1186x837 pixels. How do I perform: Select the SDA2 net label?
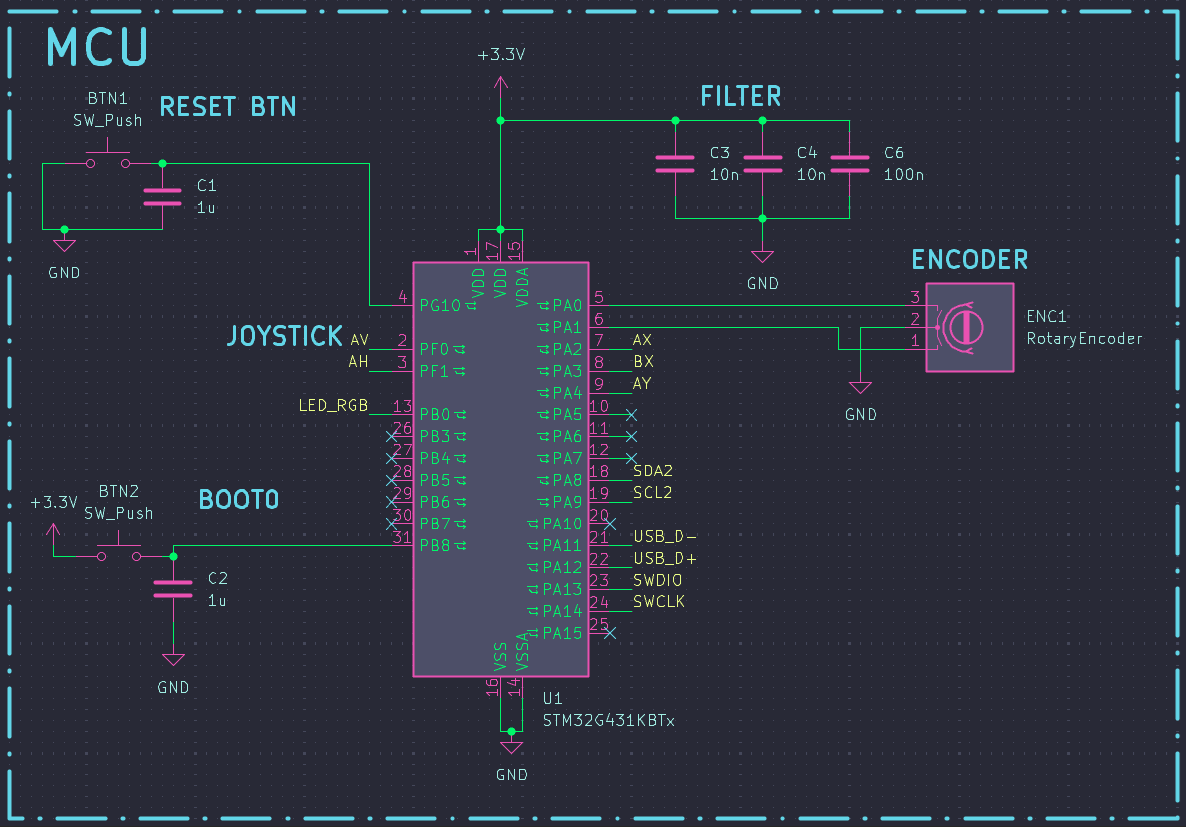point(653,471)
